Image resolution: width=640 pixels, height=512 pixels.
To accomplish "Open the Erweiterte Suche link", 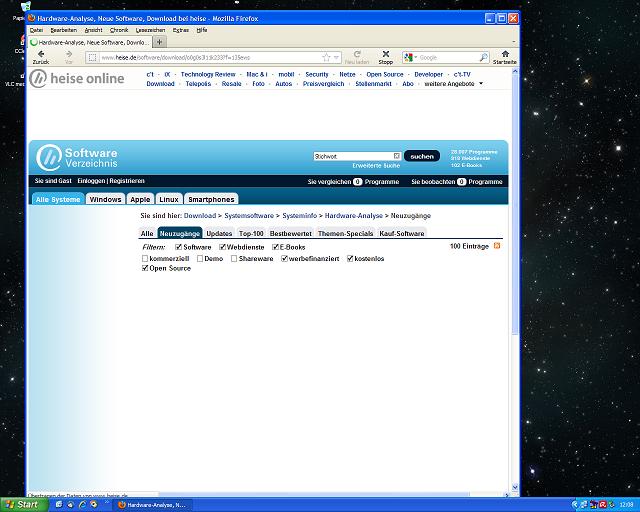I will tap(376, 165).
